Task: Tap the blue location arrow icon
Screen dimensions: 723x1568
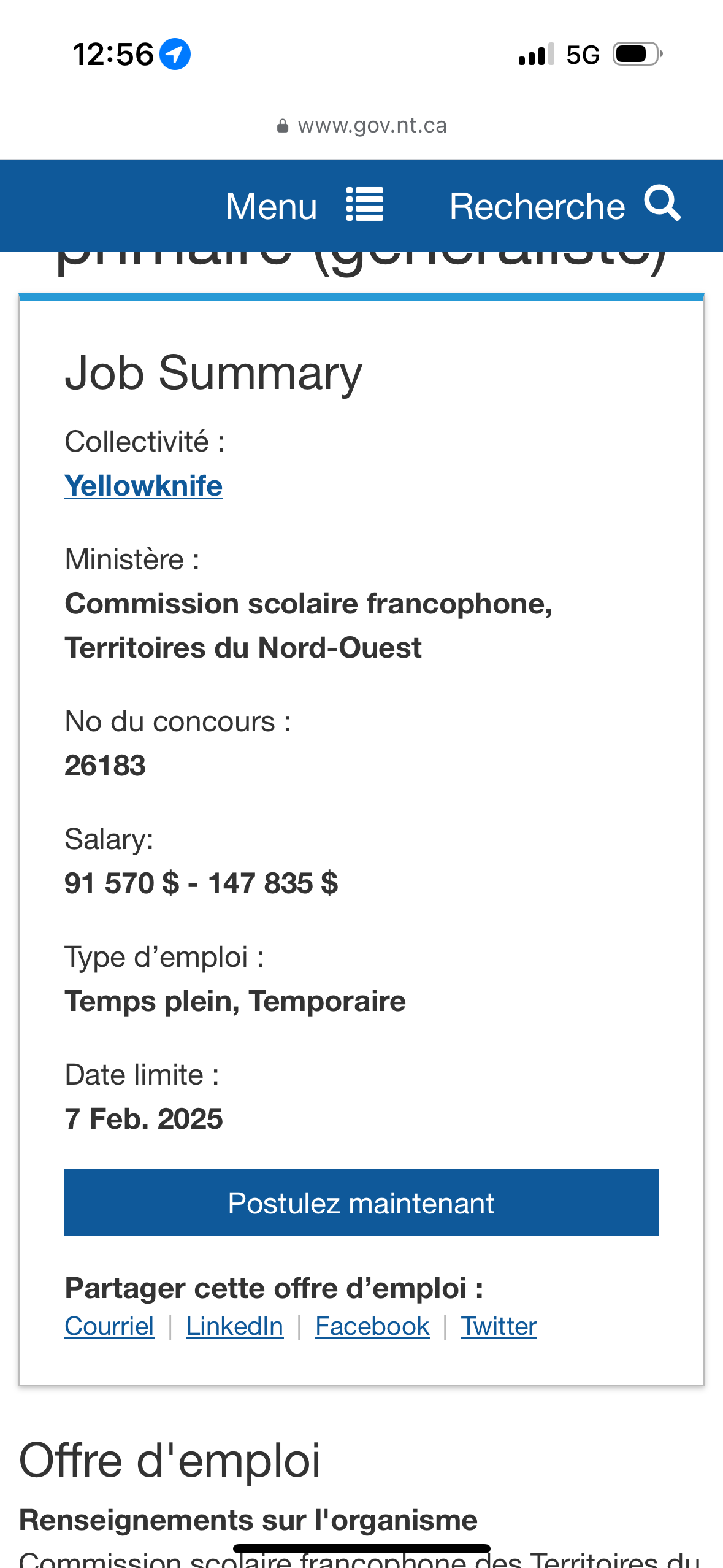Action: click(x=175, y=54)
